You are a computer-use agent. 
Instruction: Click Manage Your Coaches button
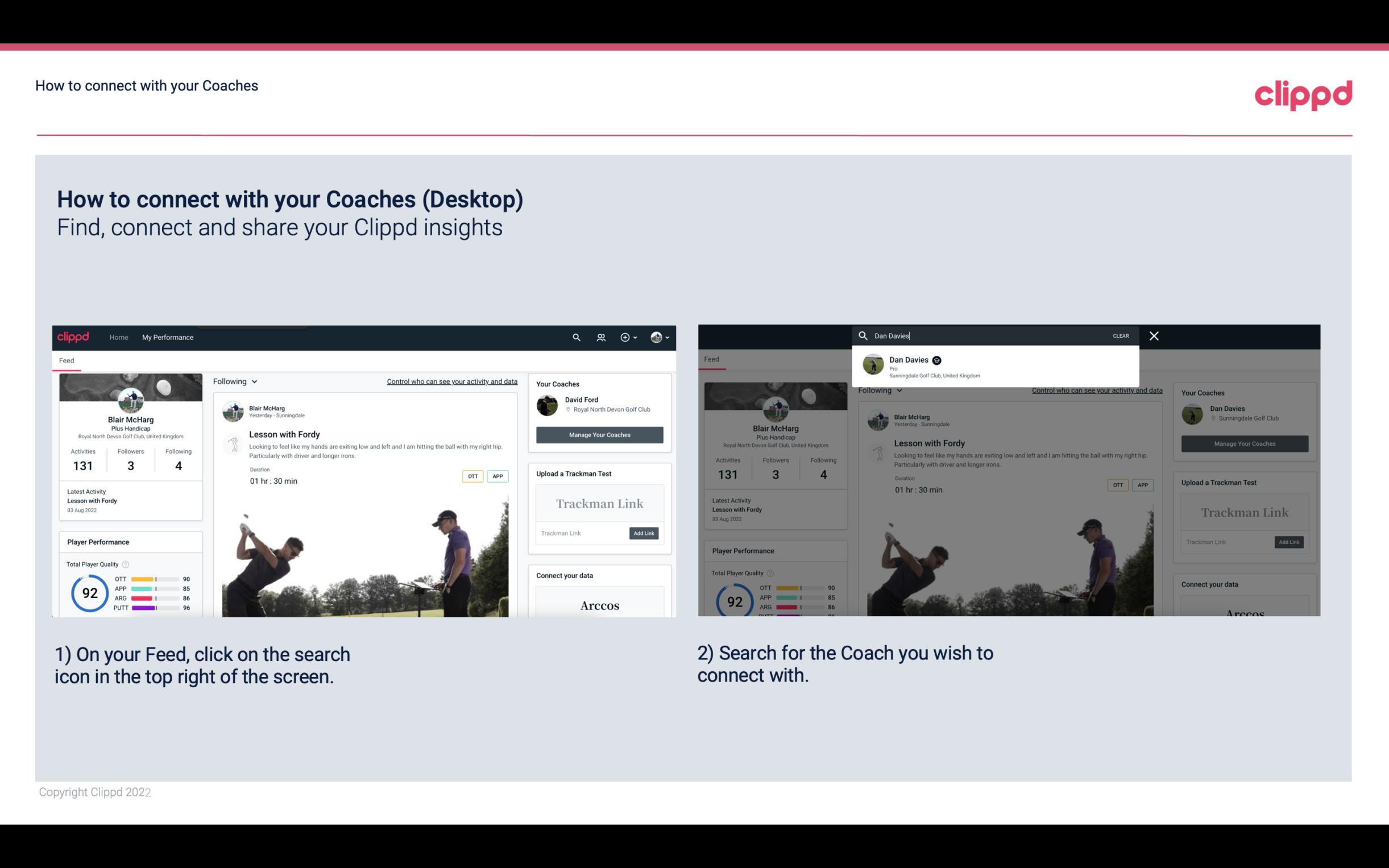coord(599,434)
